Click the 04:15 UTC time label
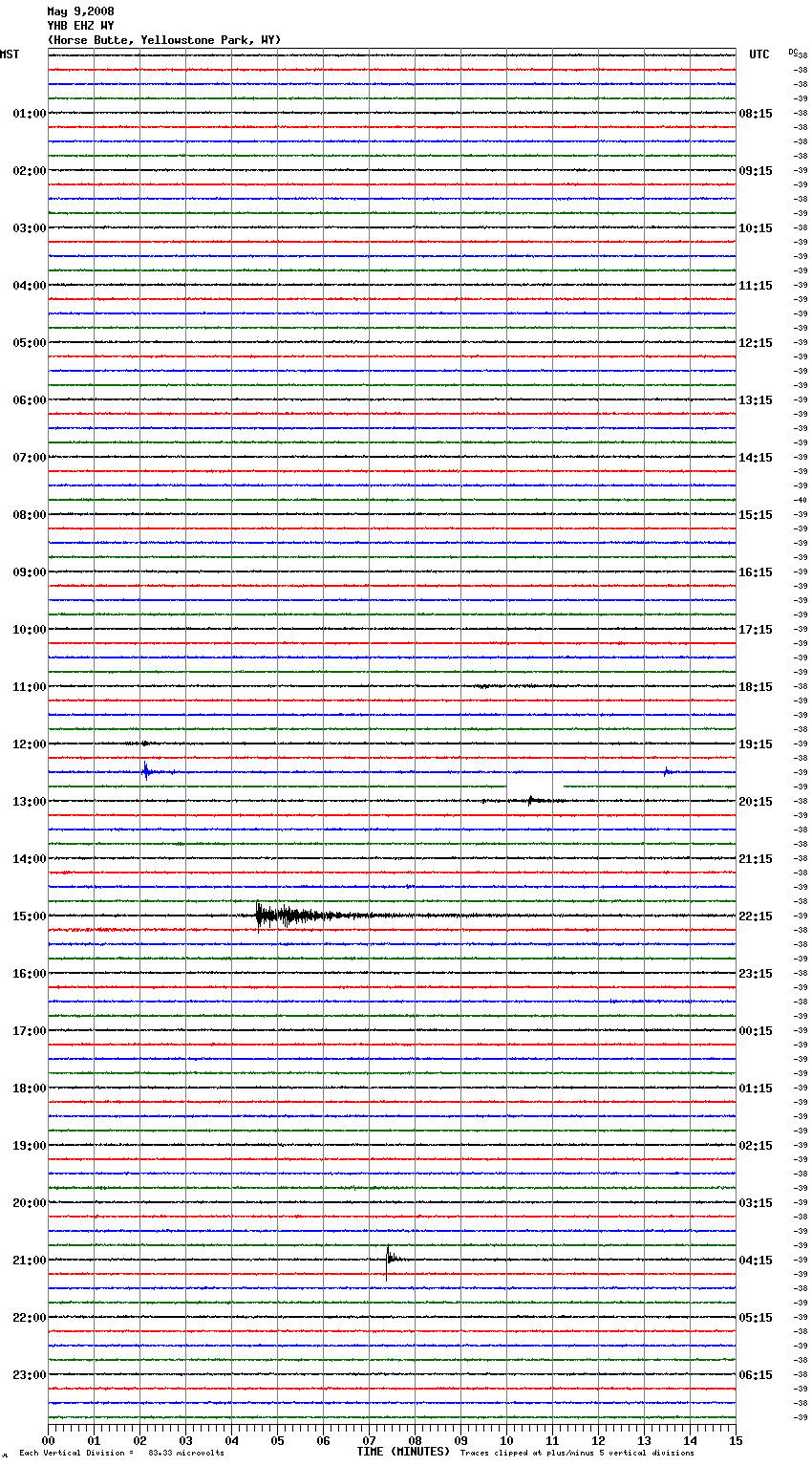The width and height of the screenshot is (812, 1466). click(756, 1261)
